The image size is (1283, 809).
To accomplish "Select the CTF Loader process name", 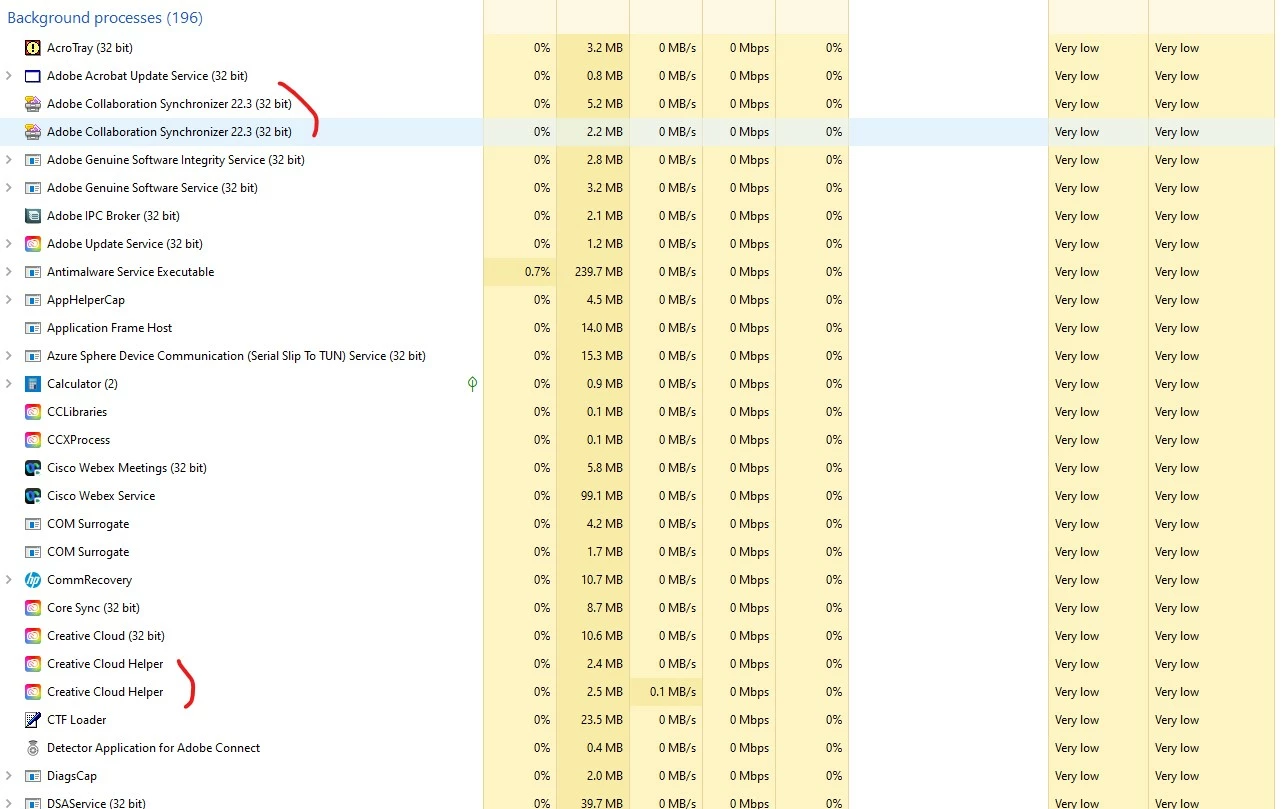I will coord(77,720).
